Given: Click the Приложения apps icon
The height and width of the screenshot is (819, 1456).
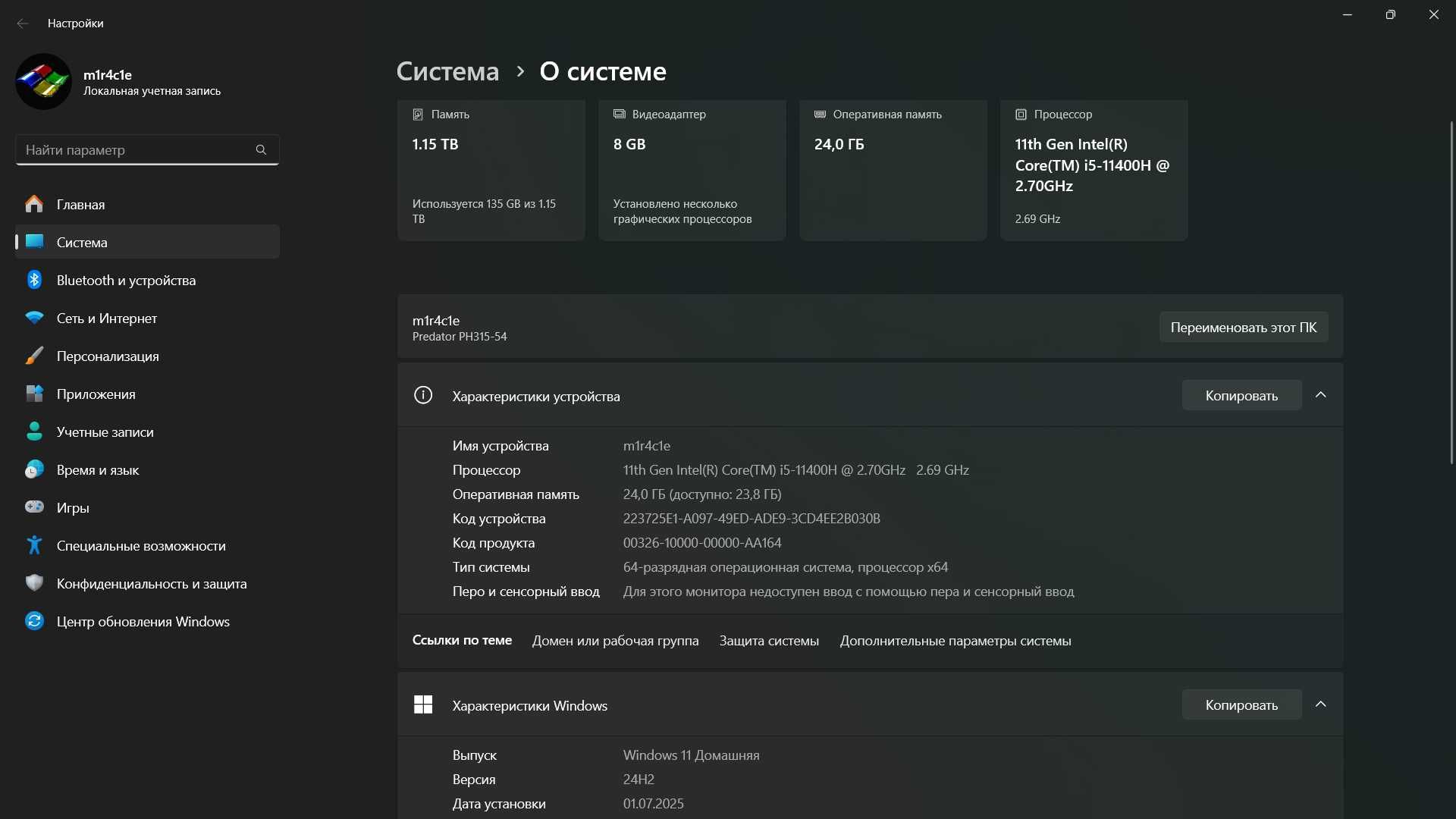Looking at the screenshot, I should [34, 394].
